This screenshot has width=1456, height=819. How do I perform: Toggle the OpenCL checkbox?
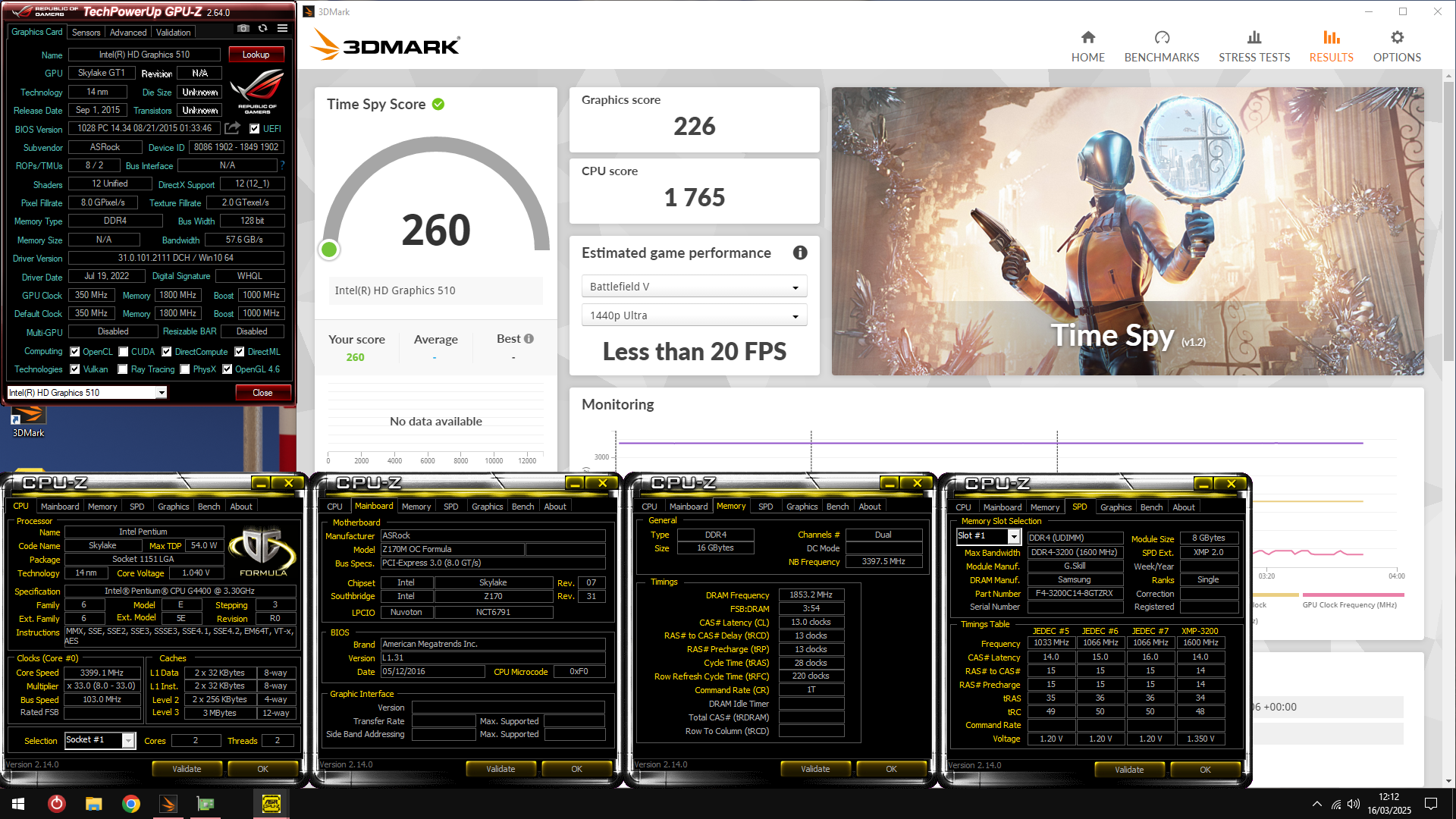75,352
